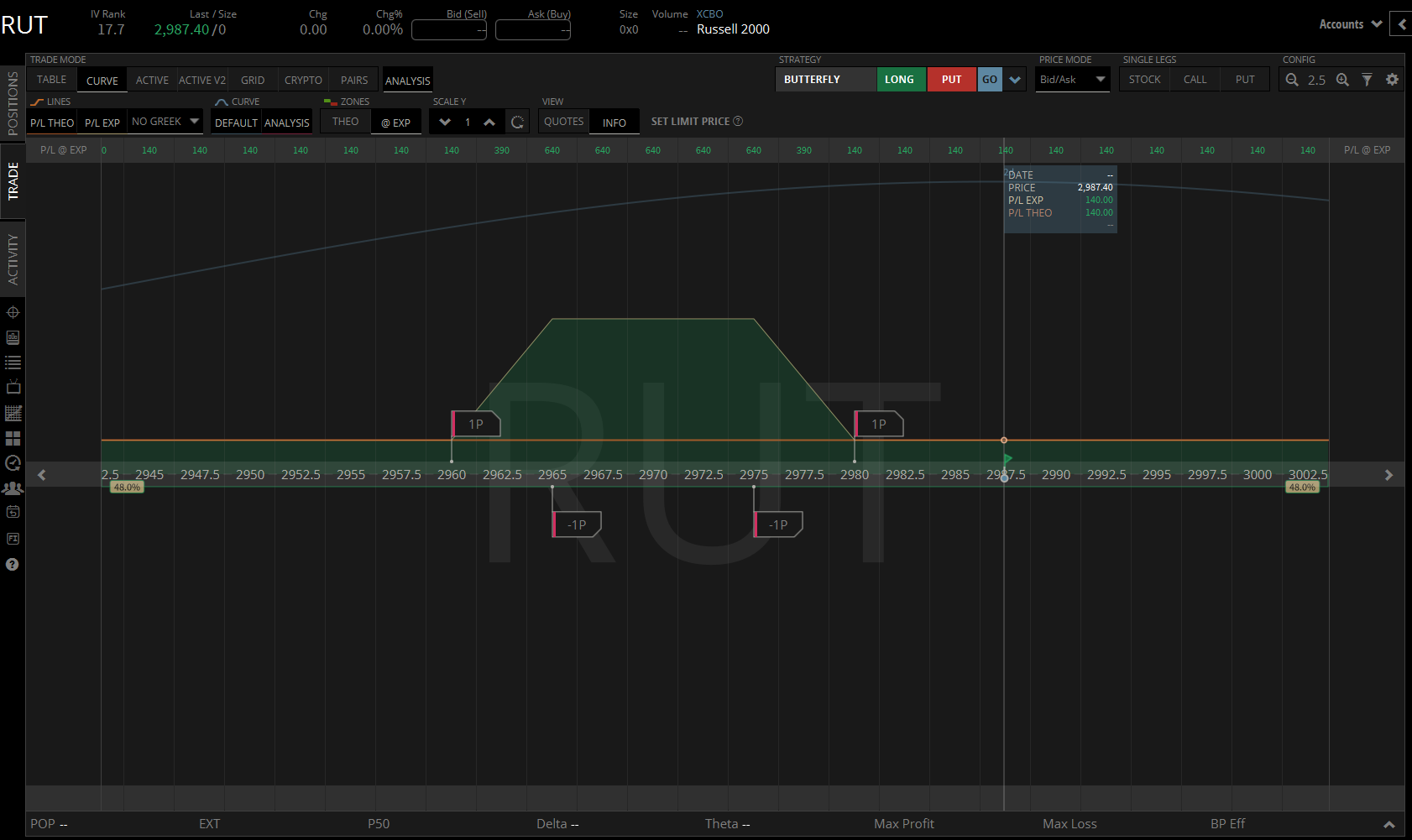Open the ACTIVITY side tab
The image size is (1412, 840).
click(x=13, y=258)
